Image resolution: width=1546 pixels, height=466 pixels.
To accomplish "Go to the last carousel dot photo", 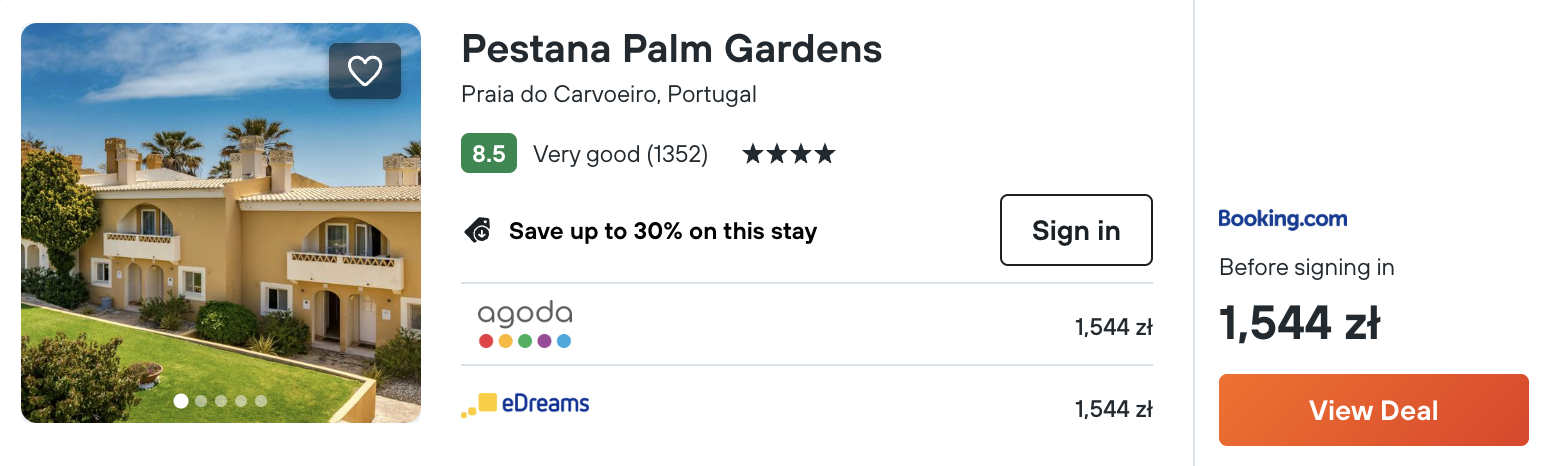I will (261, 401).
